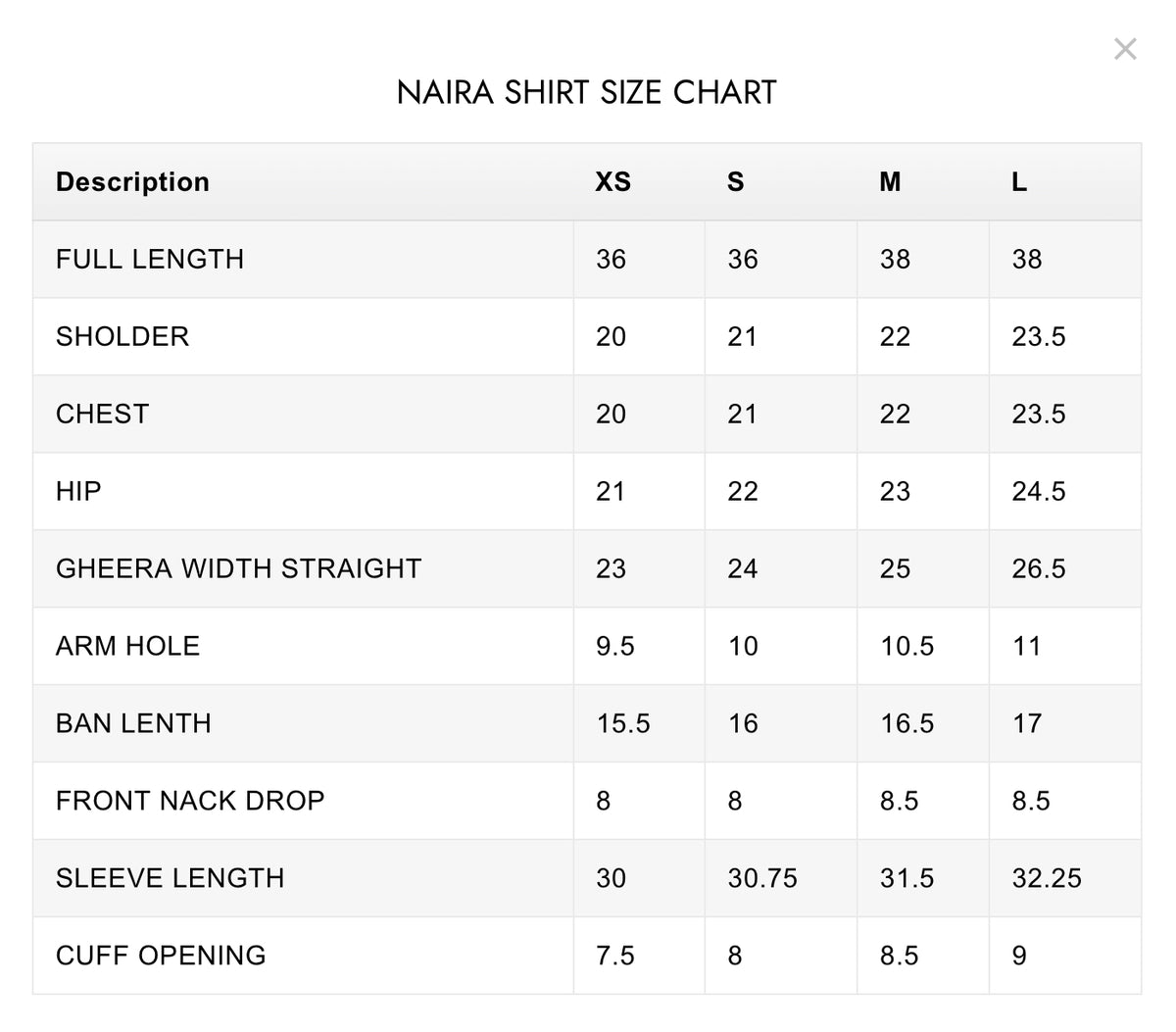Click the NAIRA SHIRT SIZE CHART title
Image resolution: width=1176 pixels, height=1032 pixels.
point(587,92)
